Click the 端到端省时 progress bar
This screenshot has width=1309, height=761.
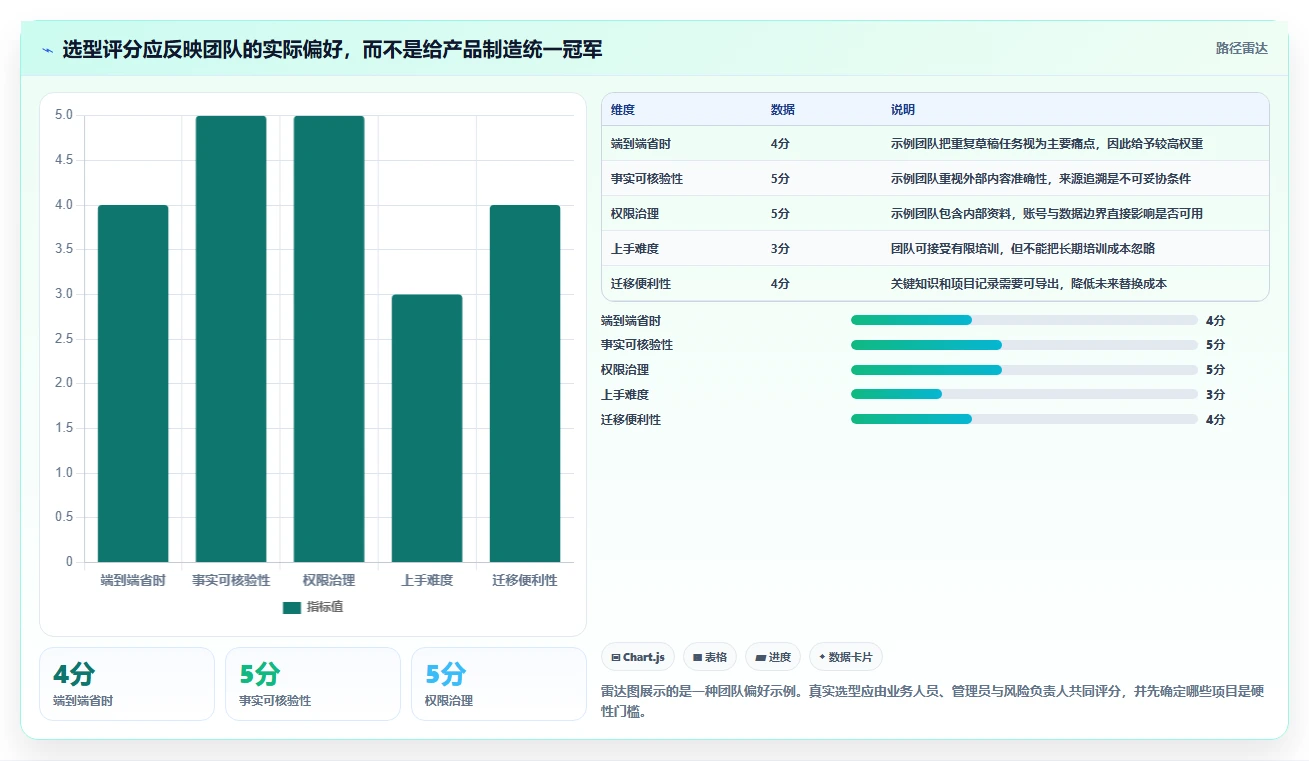[x=1024, y=320]
